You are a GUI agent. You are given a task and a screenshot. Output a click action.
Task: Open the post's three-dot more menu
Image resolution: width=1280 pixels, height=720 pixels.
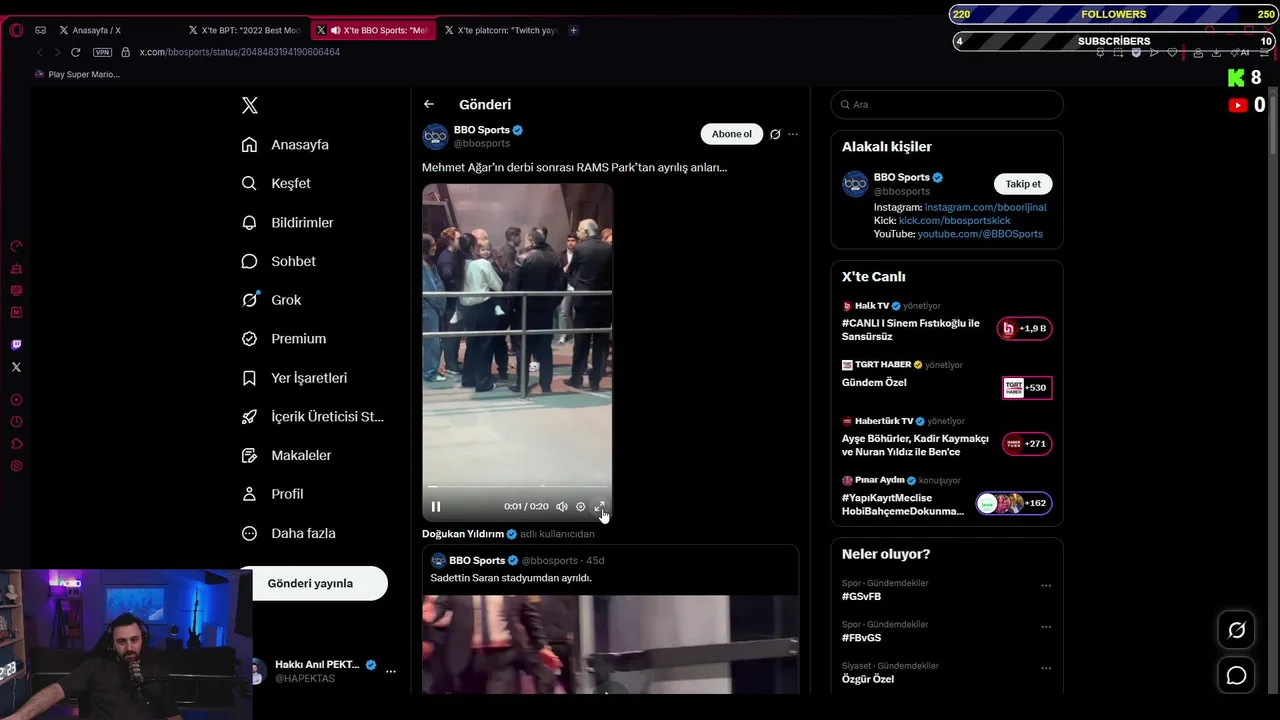793,134
